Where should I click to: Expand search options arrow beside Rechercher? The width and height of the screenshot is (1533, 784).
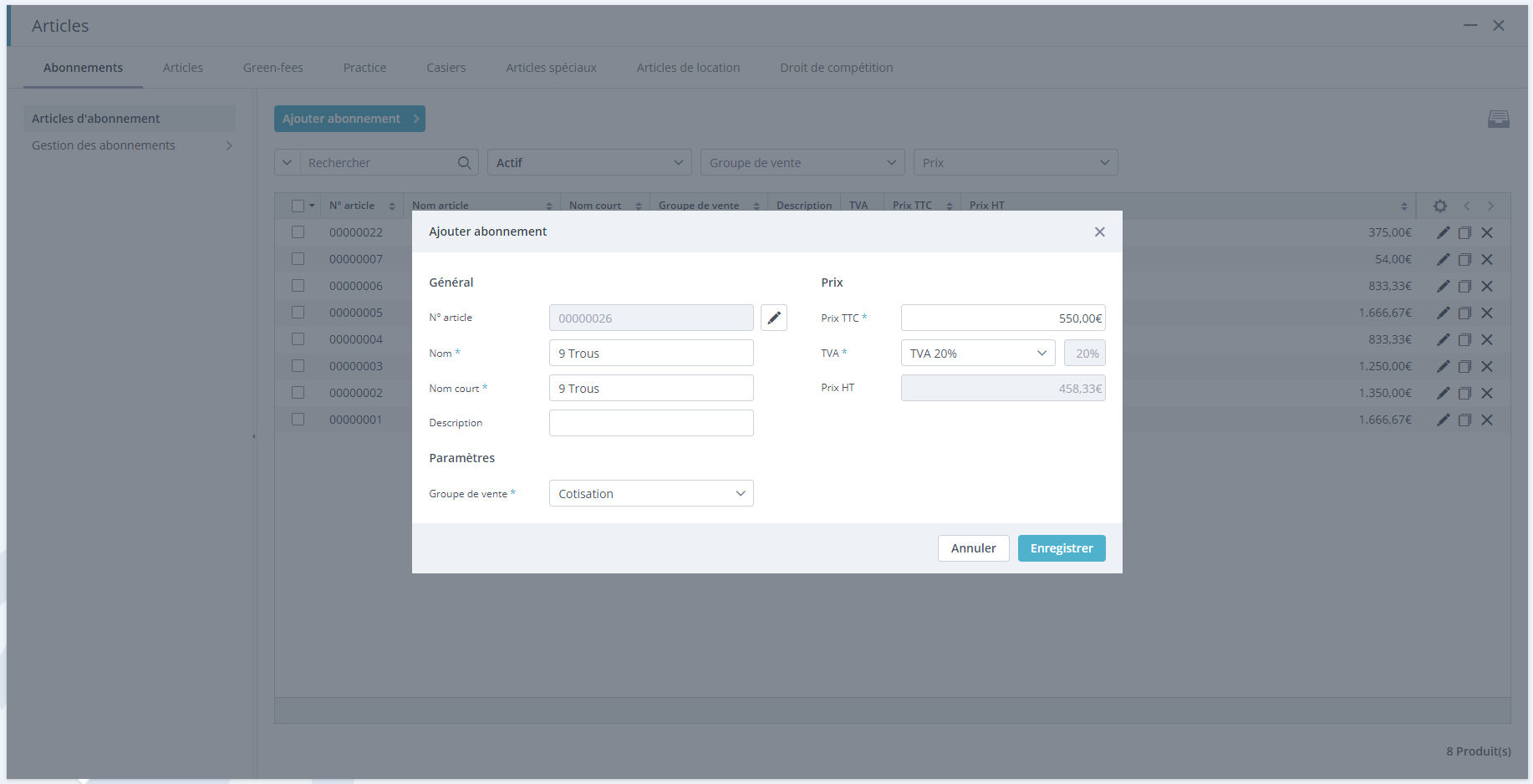pyautogui.click(x=287, y=162)
